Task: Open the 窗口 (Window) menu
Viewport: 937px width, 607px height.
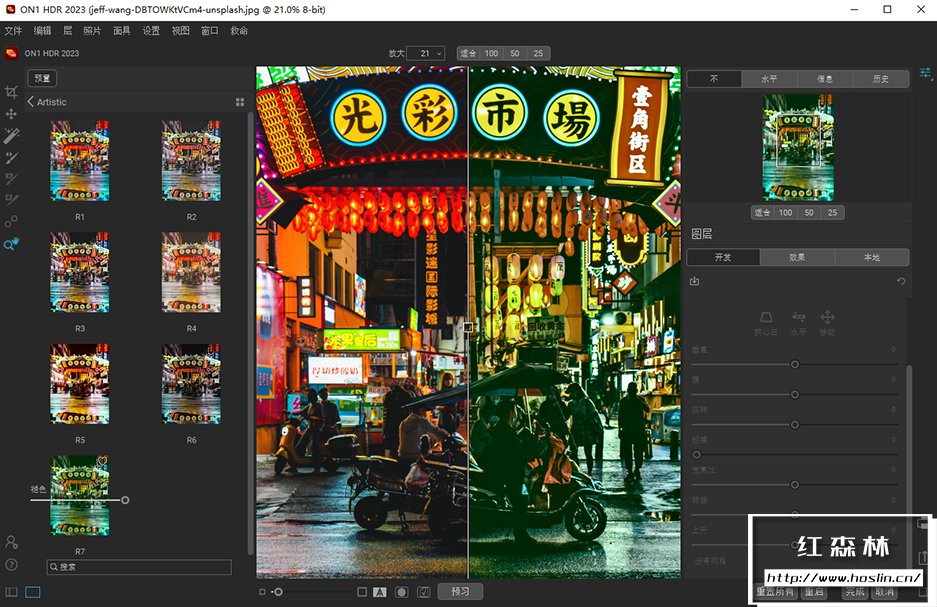Action: point(209,31)
